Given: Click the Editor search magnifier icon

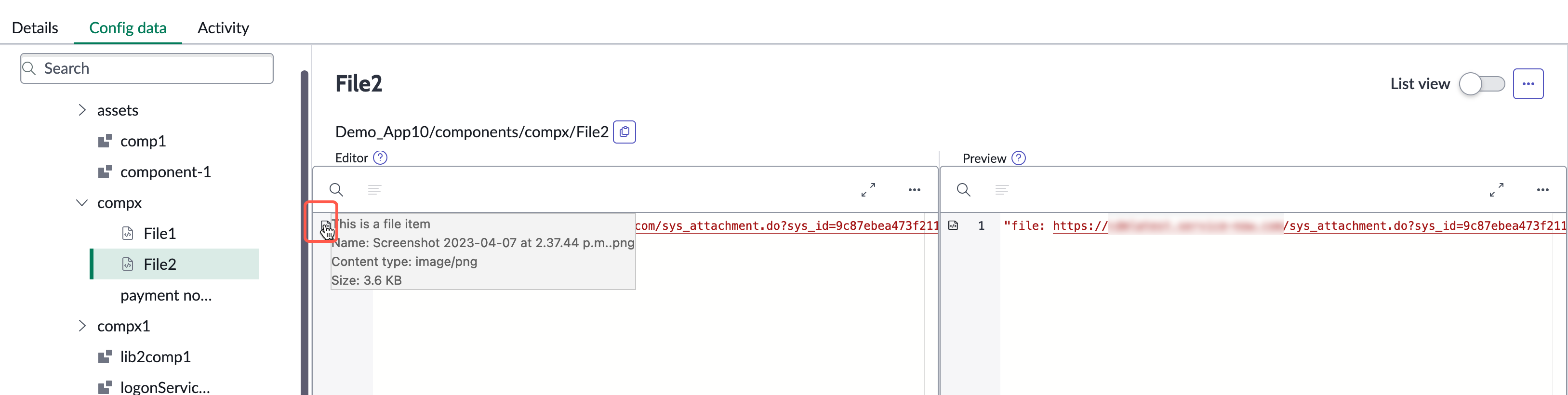Looking at the screenshot, I should 336,190.
